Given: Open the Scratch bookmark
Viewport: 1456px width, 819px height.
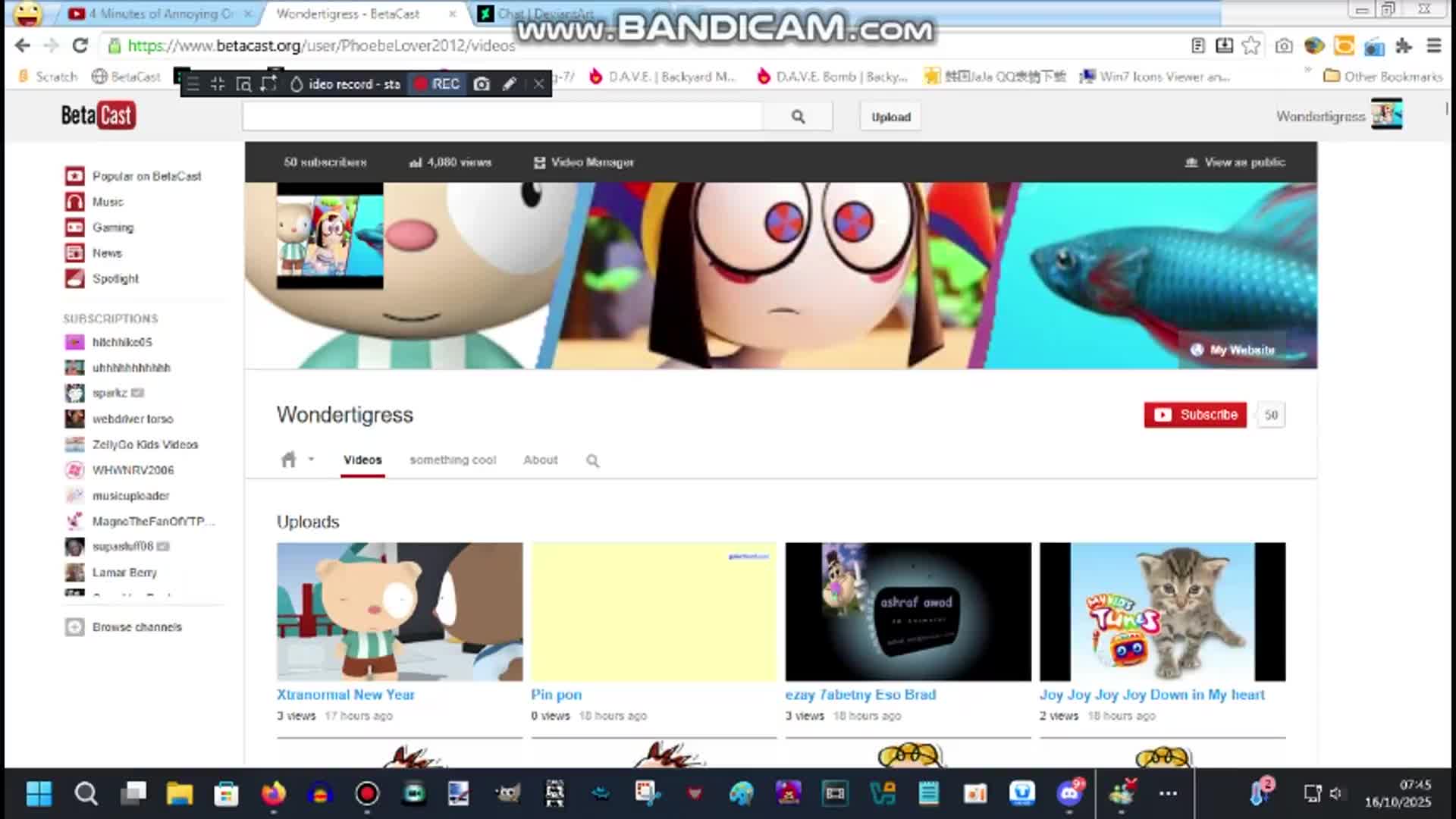Looking at the screenshot, I should click(x=48, y=77).
